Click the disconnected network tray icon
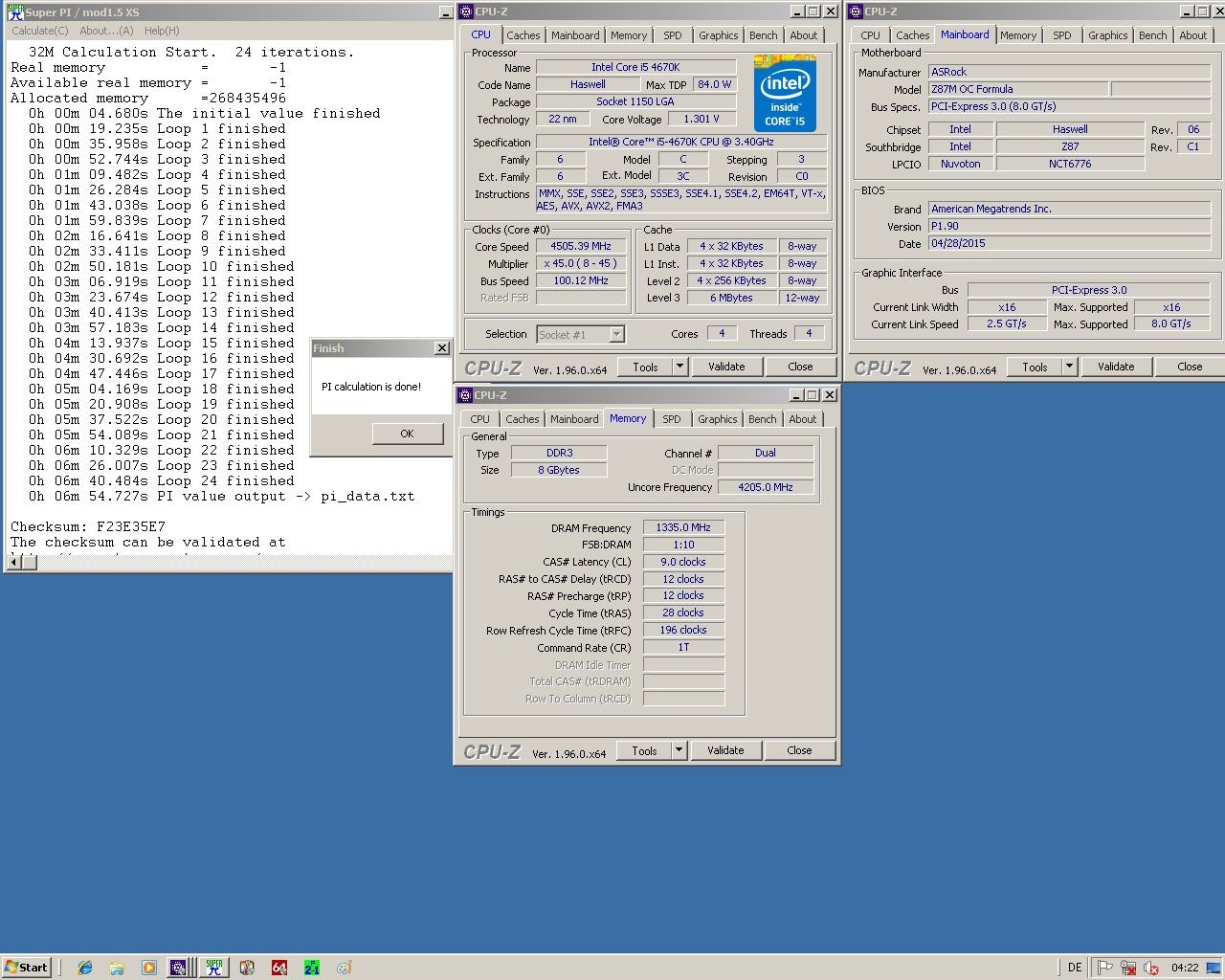The width and height of the screenshot is (1225, 980). 1128,968
